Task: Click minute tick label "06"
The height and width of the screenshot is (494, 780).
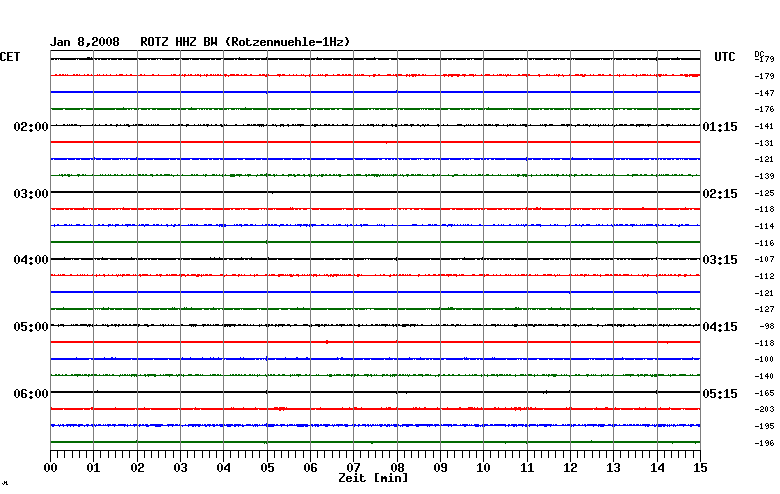Action: coord(310,468)
